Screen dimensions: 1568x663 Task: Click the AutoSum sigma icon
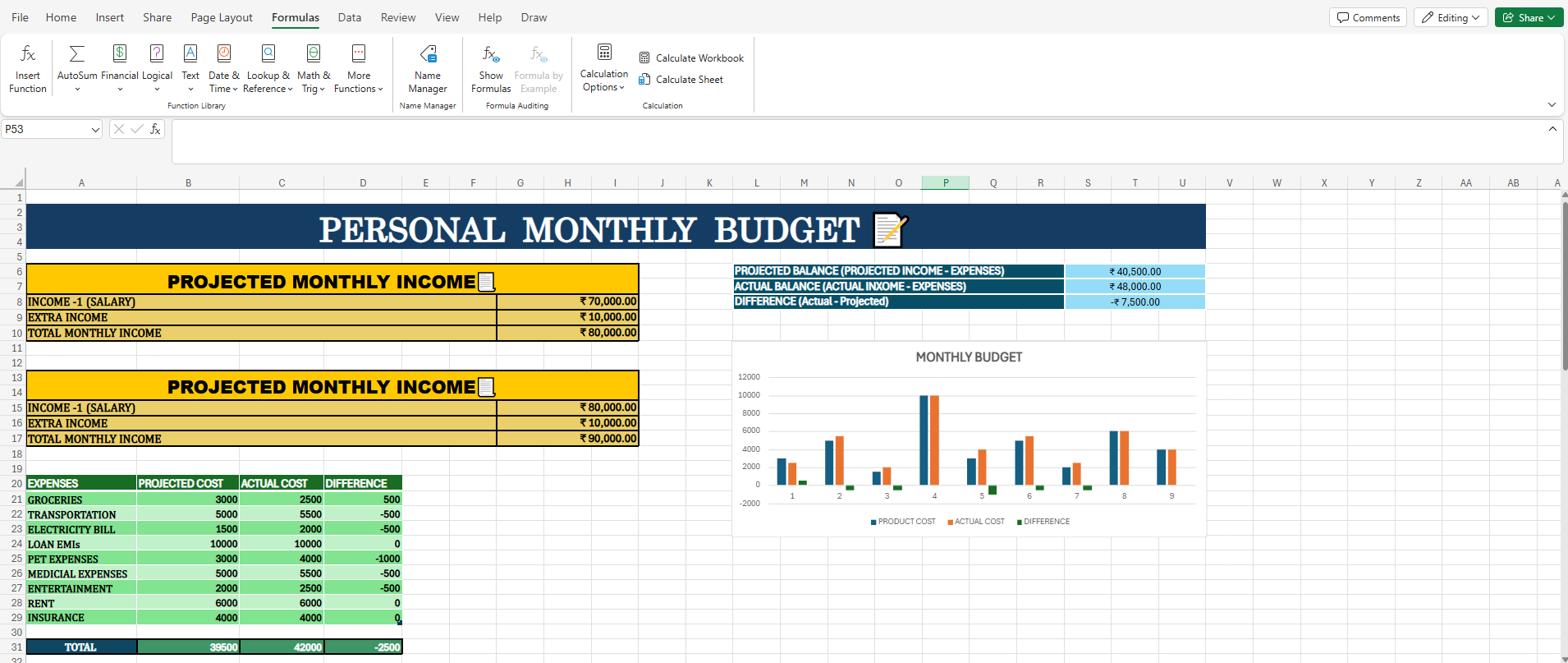tap(77, 54)
